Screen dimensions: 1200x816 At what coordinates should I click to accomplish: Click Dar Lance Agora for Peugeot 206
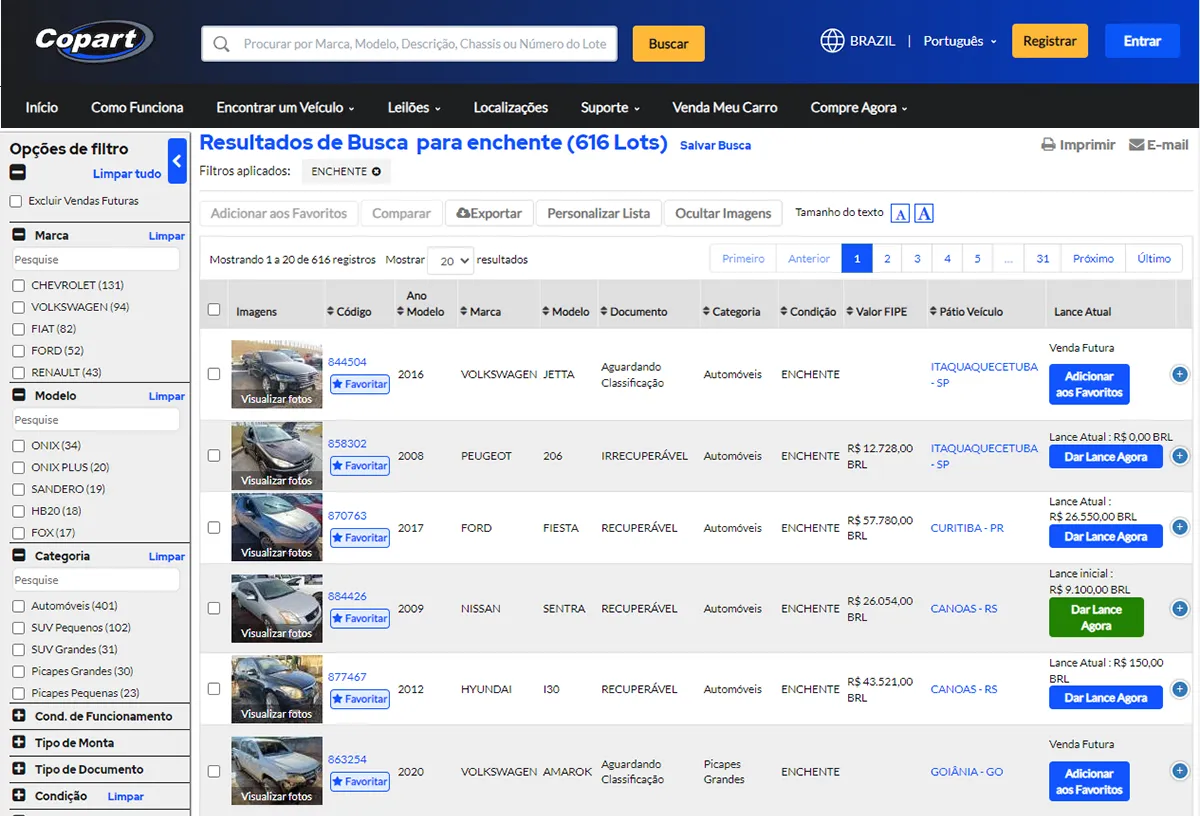(1105, 457)
